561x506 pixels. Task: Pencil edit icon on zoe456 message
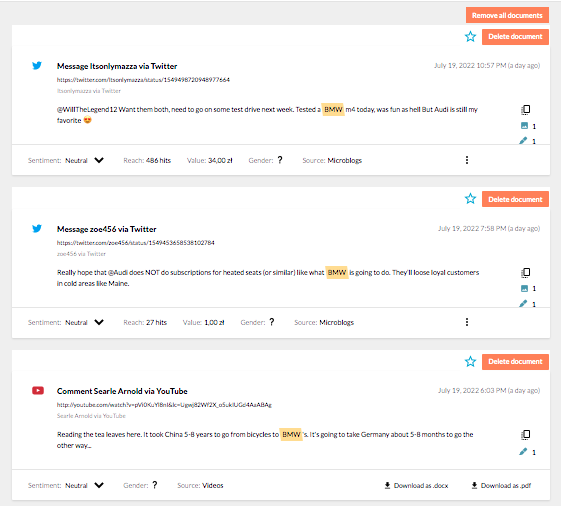point(523,303)
